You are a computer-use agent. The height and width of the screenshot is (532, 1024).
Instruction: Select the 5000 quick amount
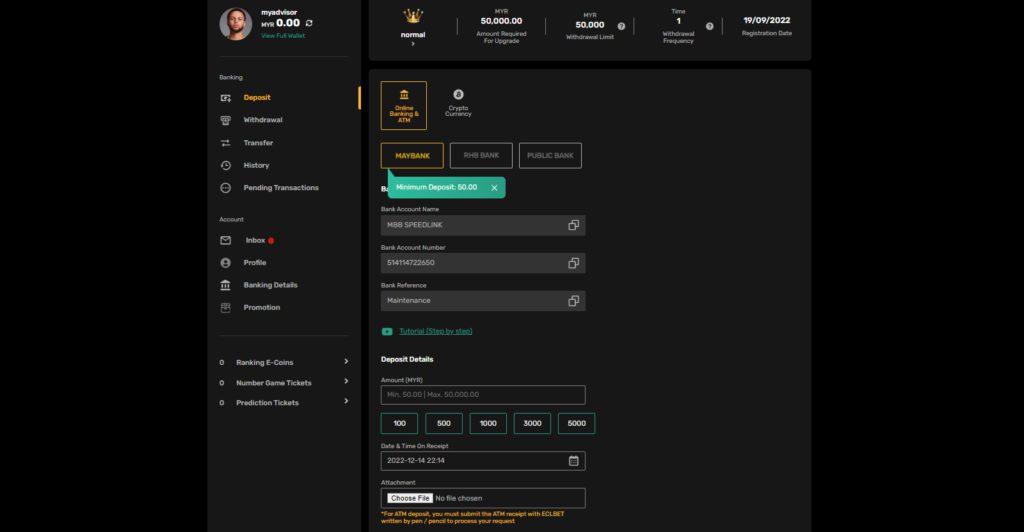click(x=577, y=424)
